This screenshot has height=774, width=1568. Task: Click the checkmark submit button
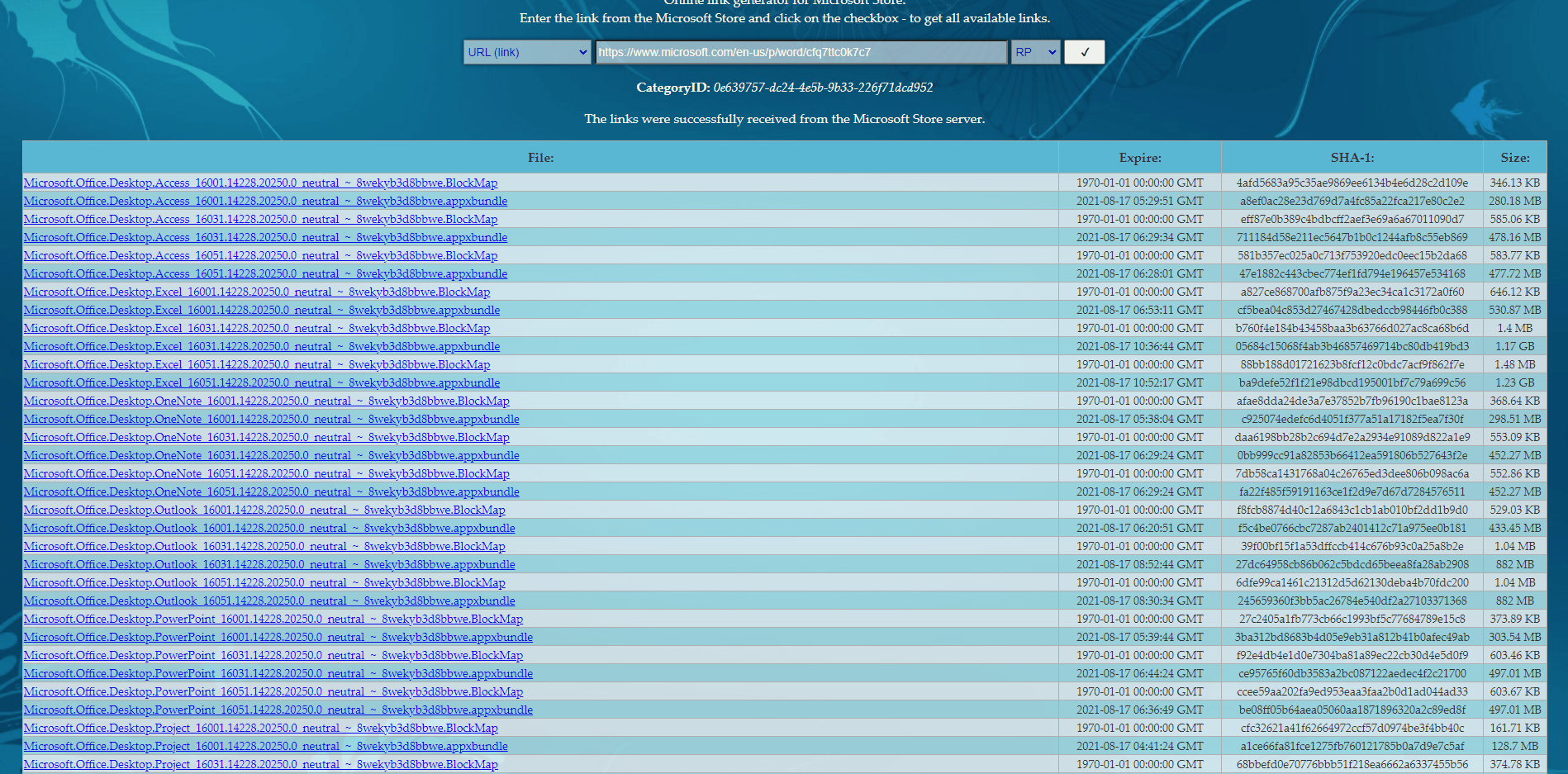tap(1084, 52)
